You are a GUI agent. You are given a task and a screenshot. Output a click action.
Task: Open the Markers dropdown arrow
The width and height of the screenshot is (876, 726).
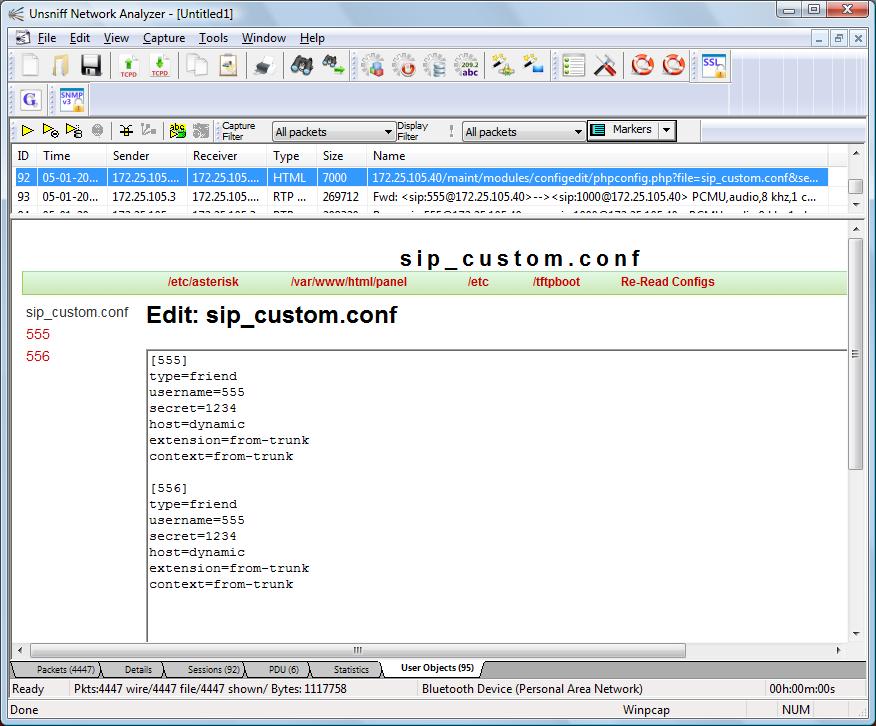(x=667, y=131)
